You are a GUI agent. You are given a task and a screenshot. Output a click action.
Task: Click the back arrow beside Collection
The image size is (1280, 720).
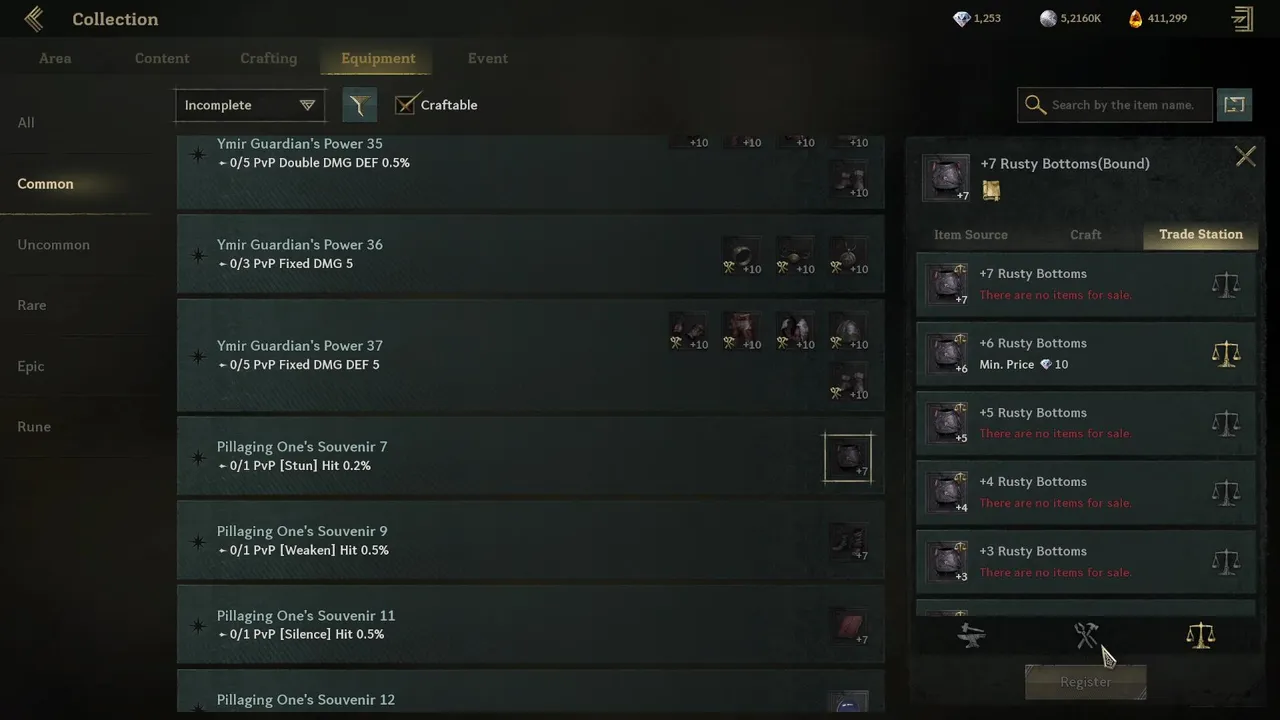pos(35,19)
